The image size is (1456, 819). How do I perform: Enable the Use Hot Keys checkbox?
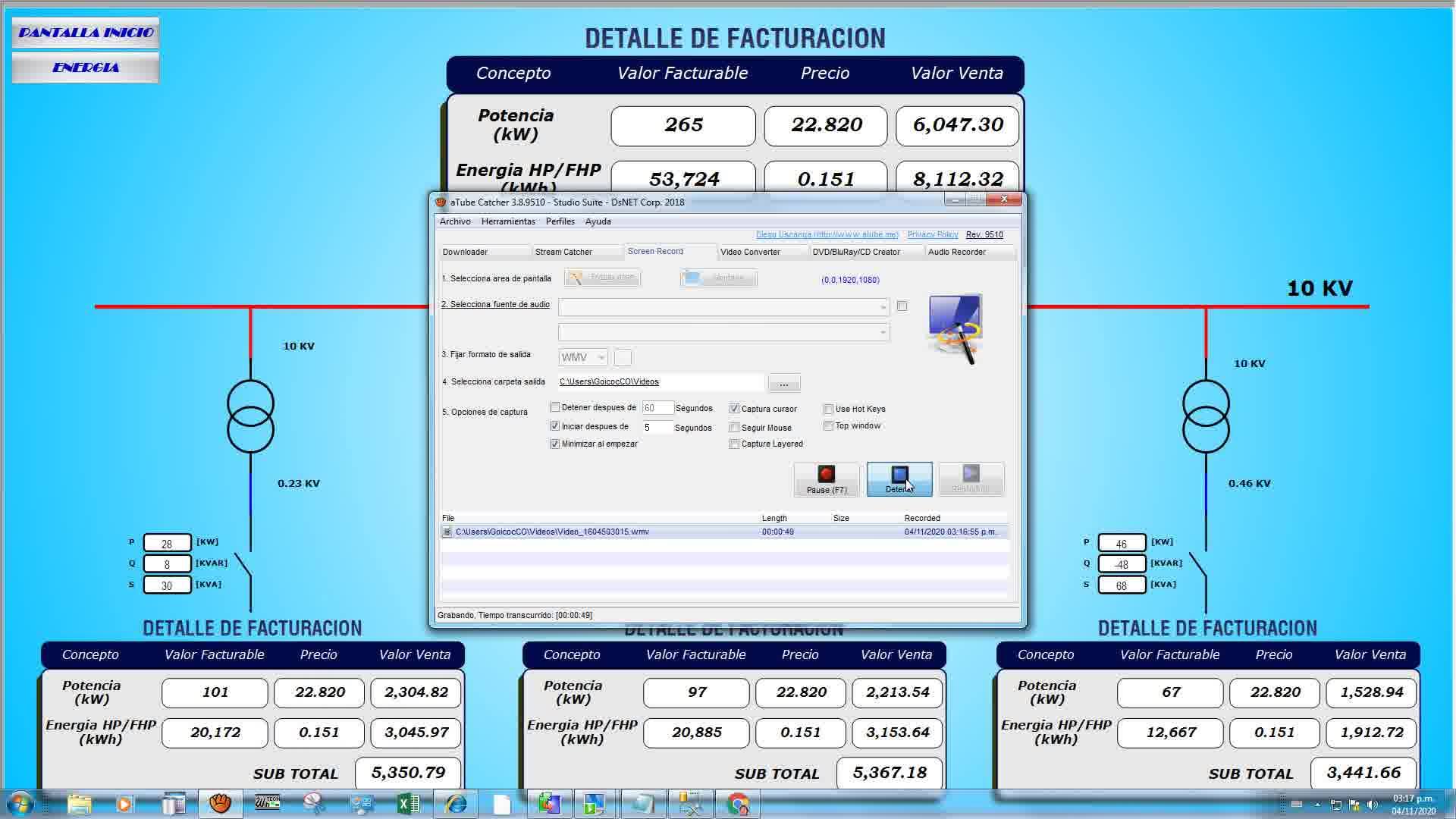coord(828,409)
